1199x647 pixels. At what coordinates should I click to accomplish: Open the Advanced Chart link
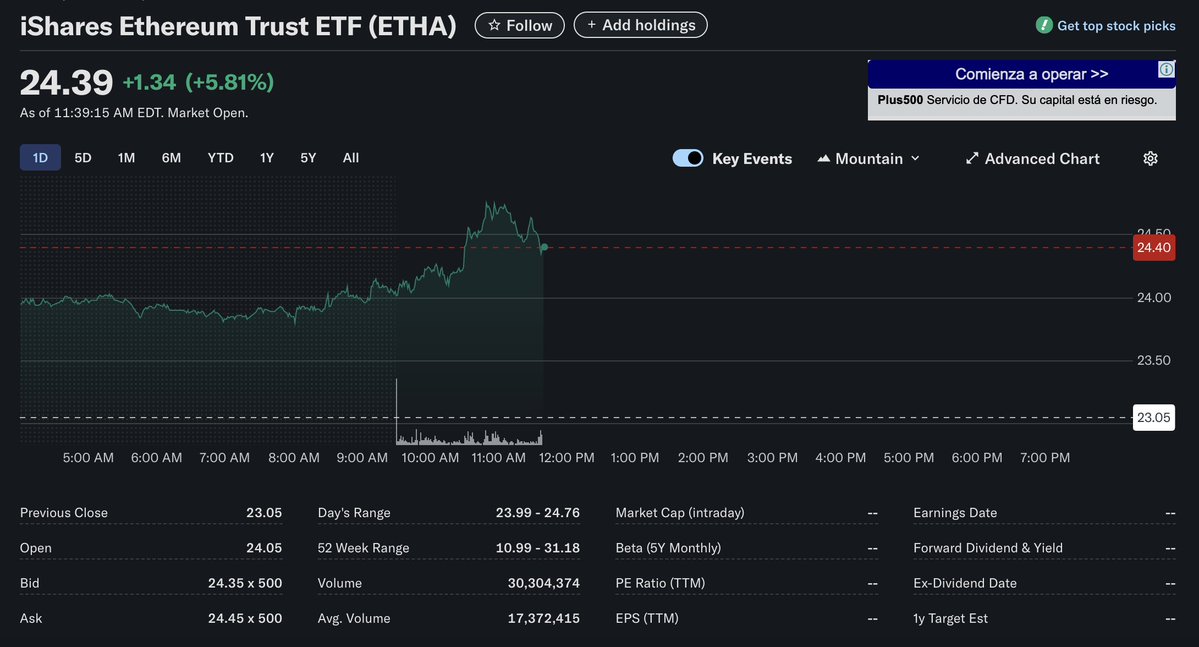[x=1032, y=158]
